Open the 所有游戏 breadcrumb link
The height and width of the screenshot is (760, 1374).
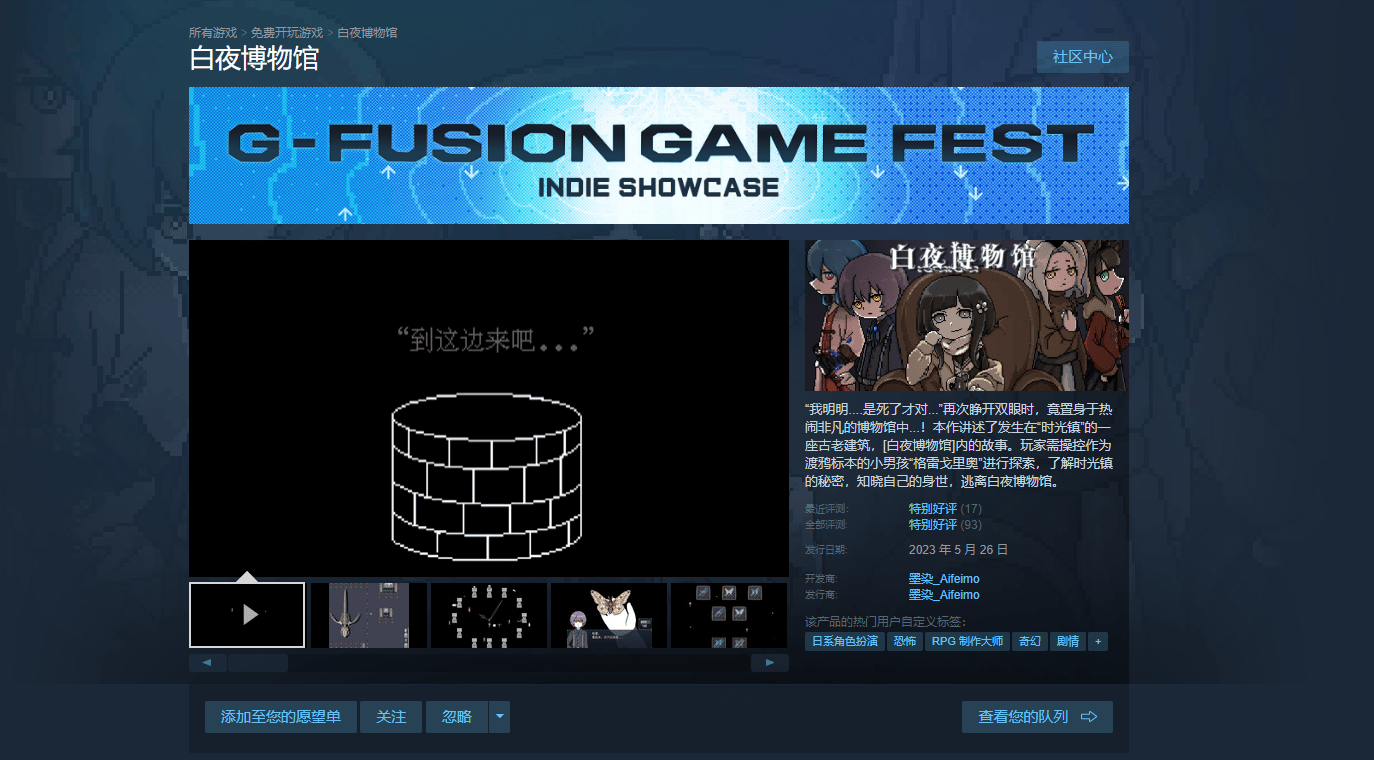point(213,33)
